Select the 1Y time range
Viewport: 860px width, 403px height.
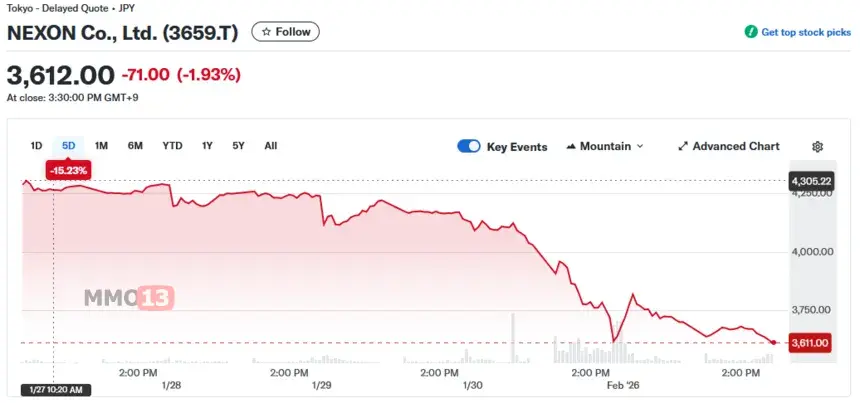coord(207,146)
